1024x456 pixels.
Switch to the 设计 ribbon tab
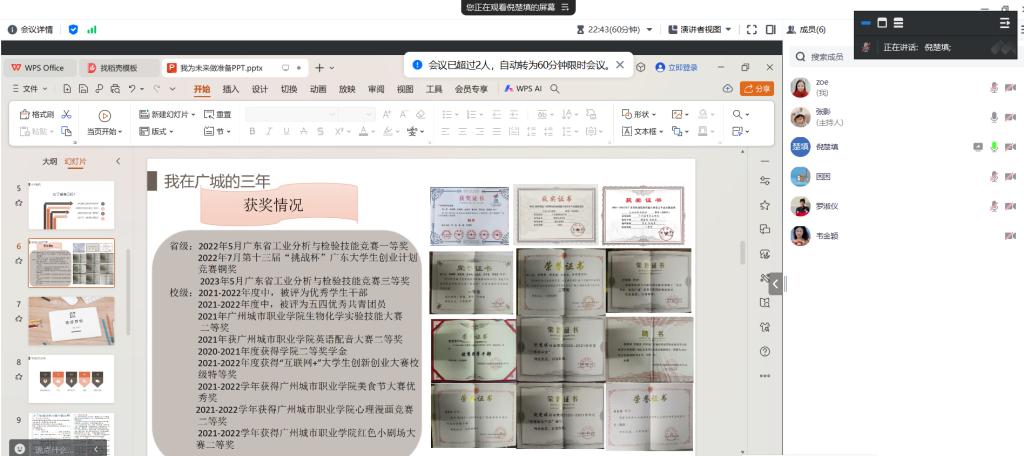click(x=260, y=89)
